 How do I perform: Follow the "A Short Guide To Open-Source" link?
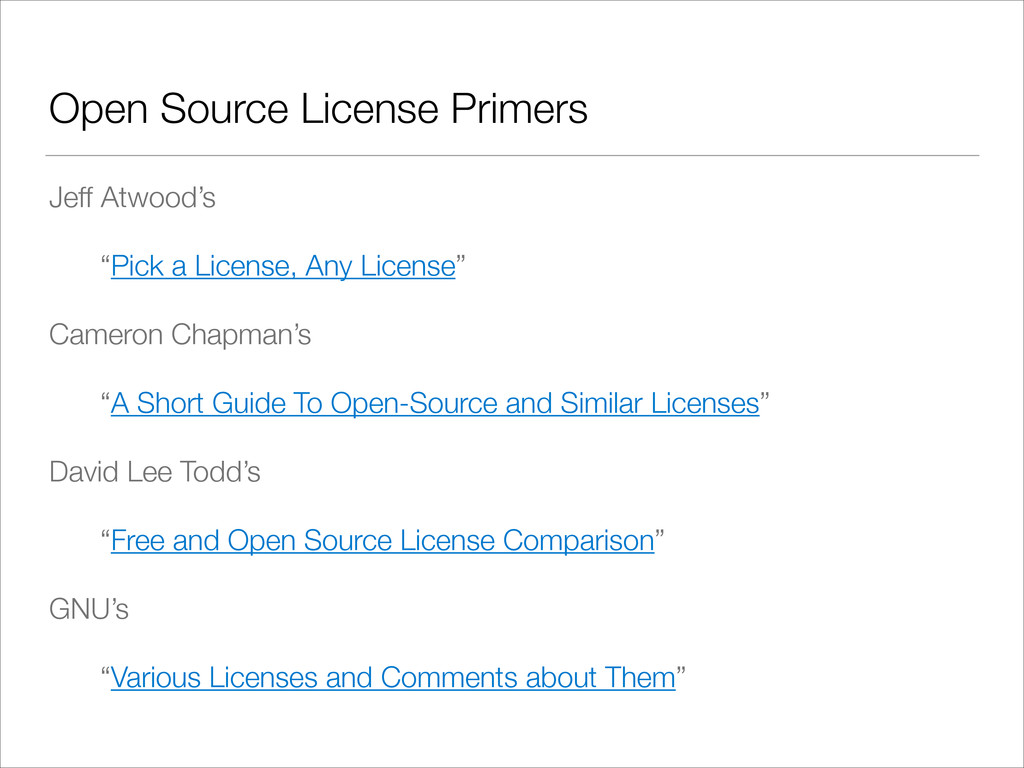435,404
